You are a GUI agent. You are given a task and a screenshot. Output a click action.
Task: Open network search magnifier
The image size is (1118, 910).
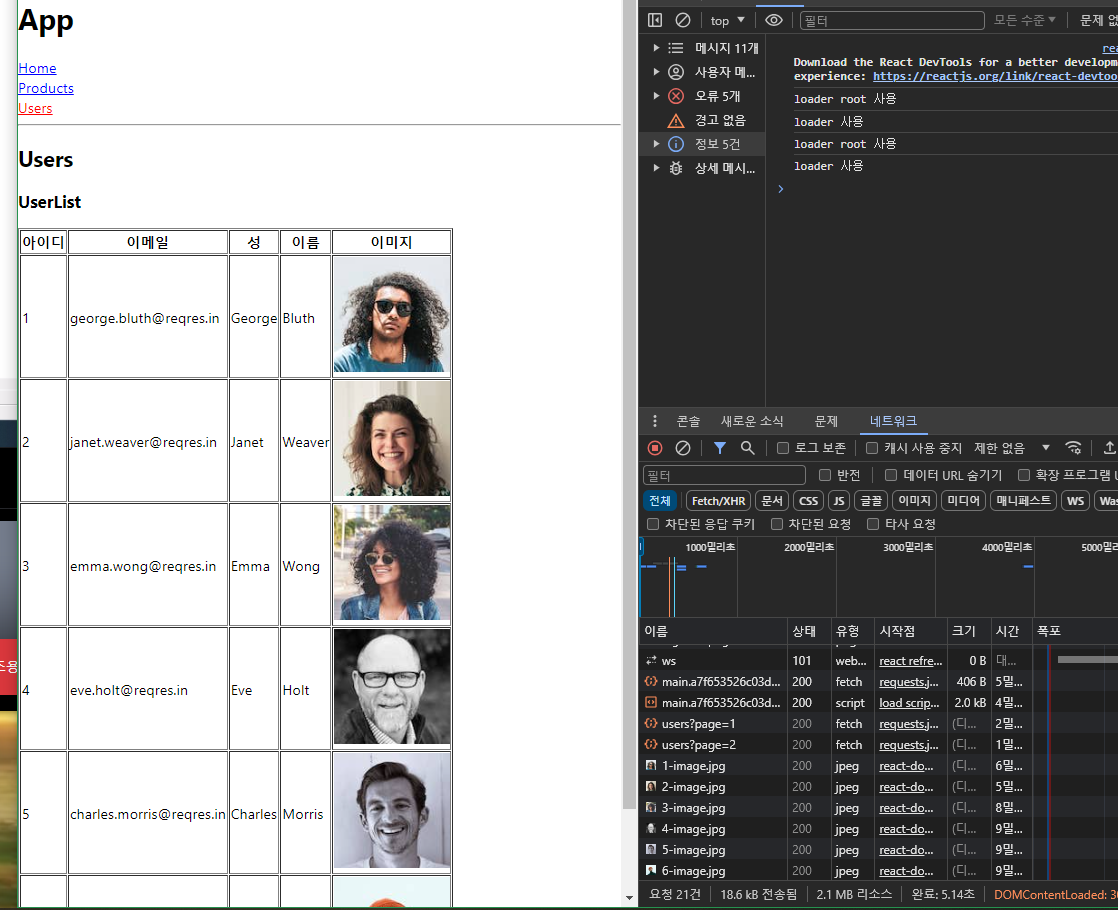(747, 448)
